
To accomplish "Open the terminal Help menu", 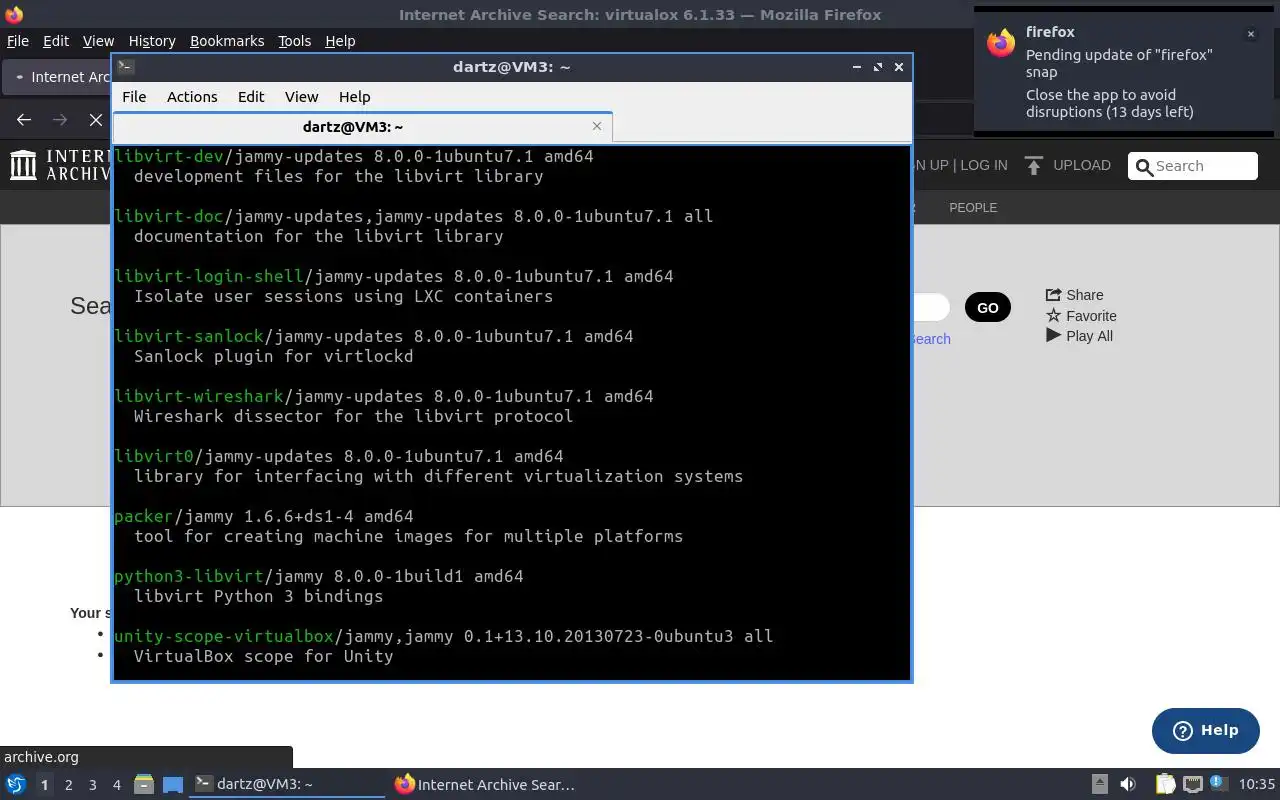I will pos(355,97).
